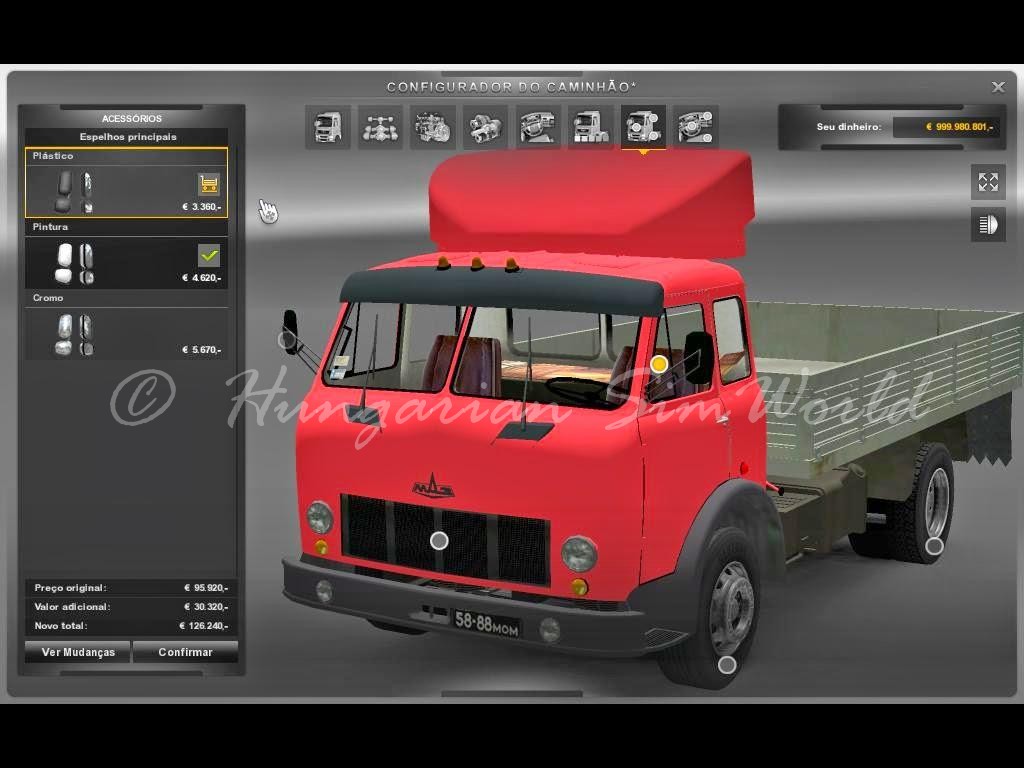This screenshot has height=768, width=1024.
Task: Select the truck paint job icon
Action: (590, 127)
